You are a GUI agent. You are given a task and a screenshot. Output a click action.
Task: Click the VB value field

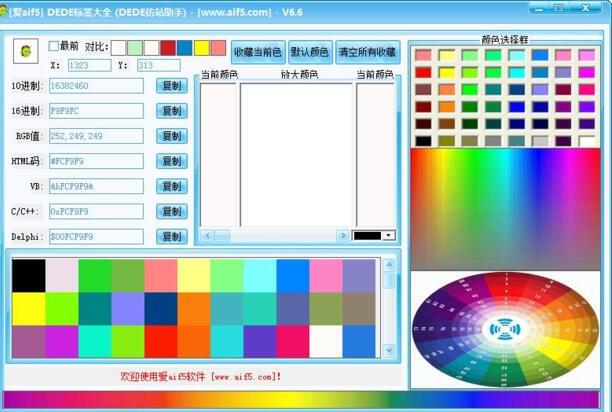click(x=96, y=186)
